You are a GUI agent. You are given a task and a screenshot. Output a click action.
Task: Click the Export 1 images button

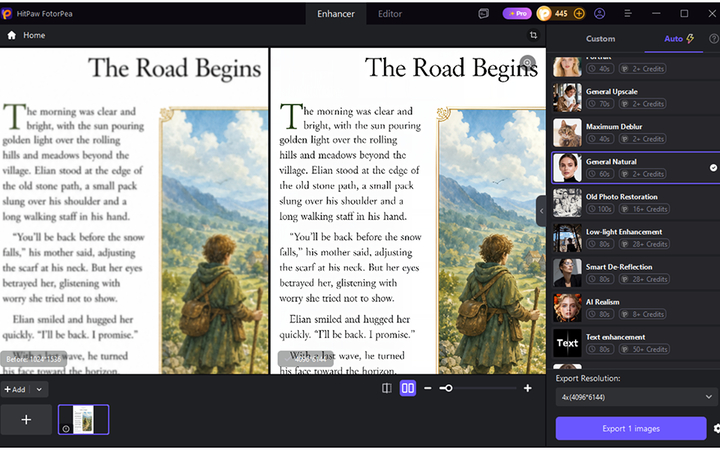pyautogui.click(x=631, y=428)
